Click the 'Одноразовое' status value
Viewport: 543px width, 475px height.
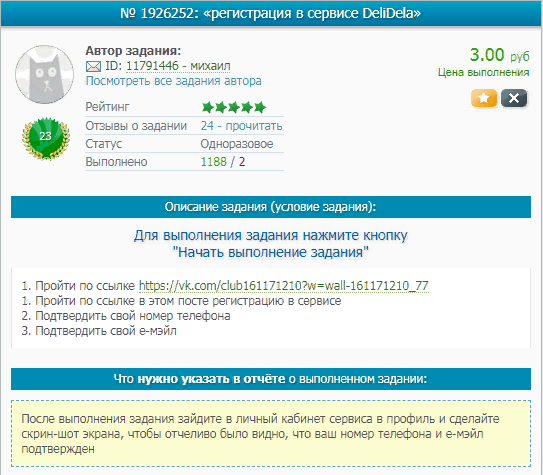[x=237, y=144]
